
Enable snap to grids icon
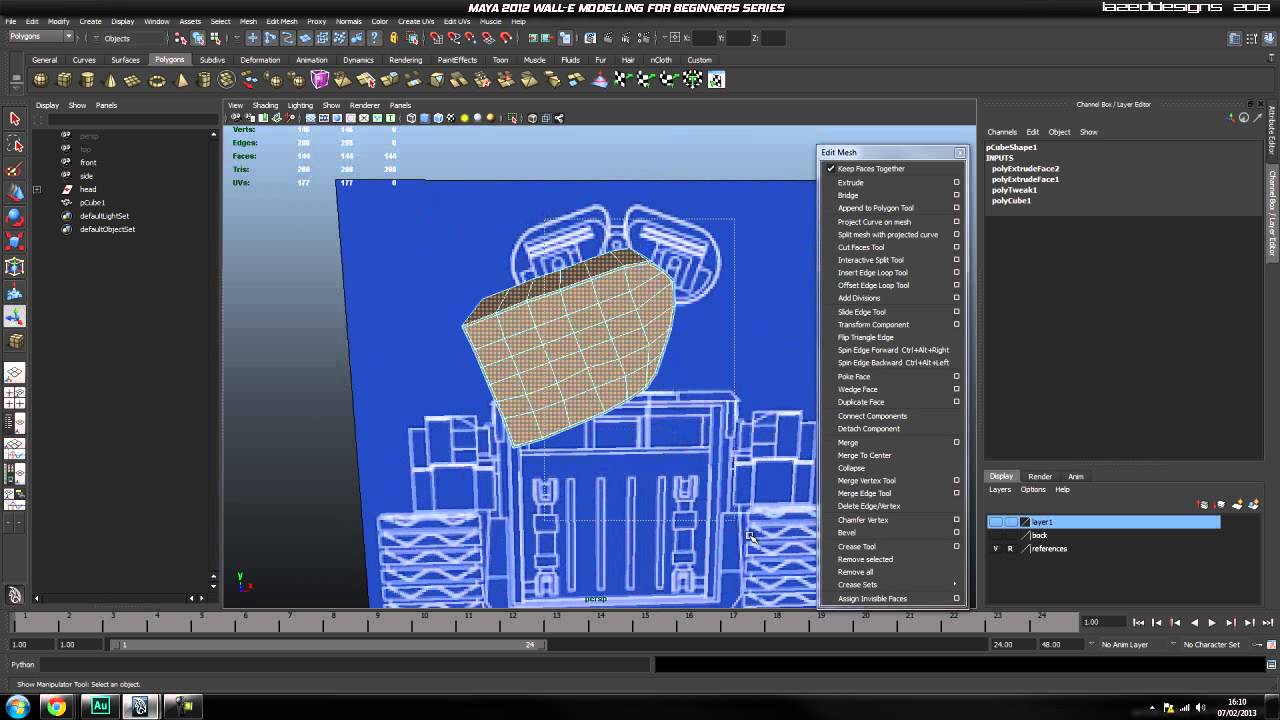pos(437,38)
